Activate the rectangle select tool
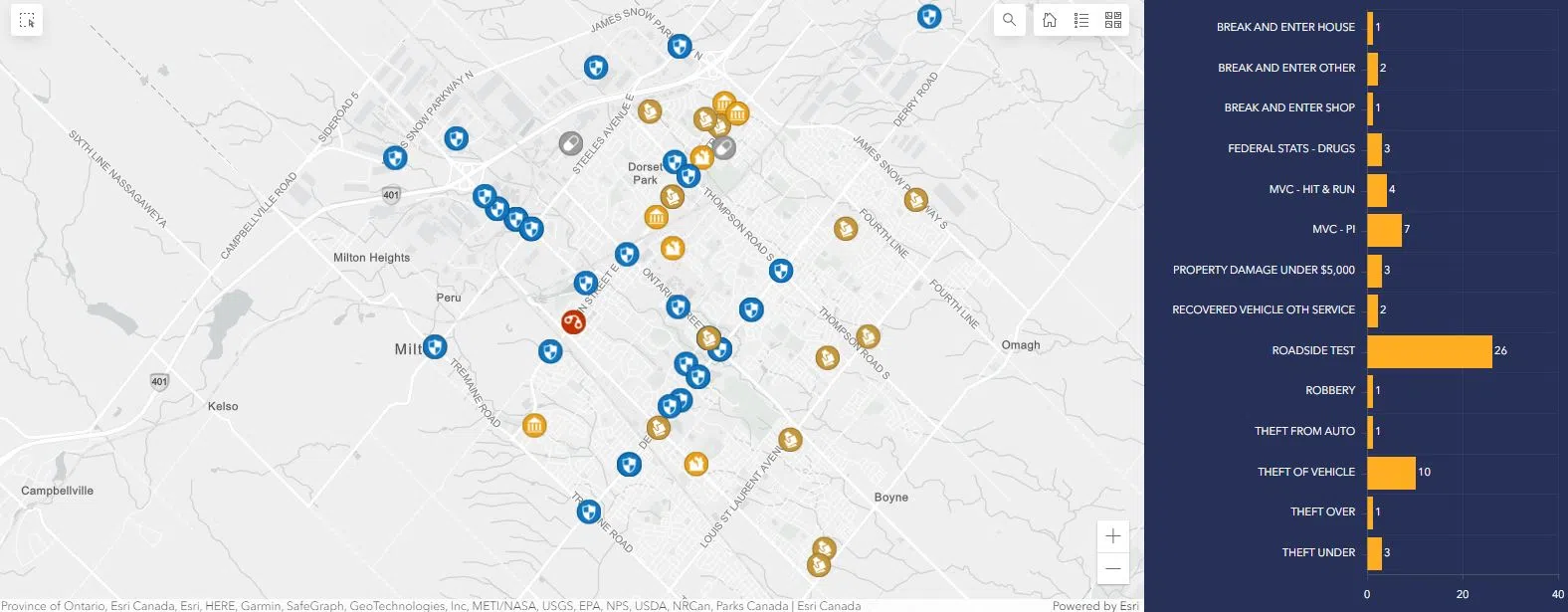This screenshot has width=1568, height=612. pos(27,20)
